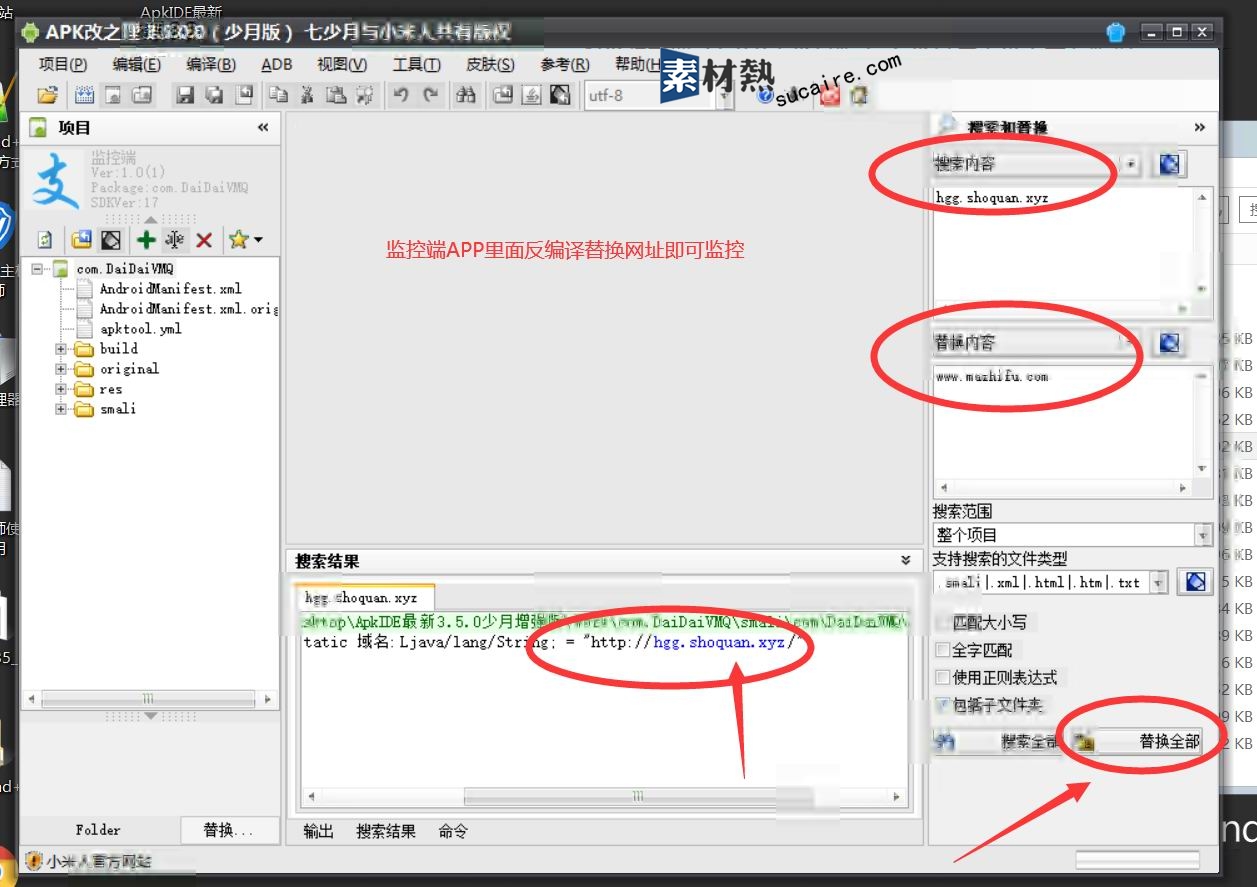
Task: Open the 编译(B) menu
Action: pos(211,64)
